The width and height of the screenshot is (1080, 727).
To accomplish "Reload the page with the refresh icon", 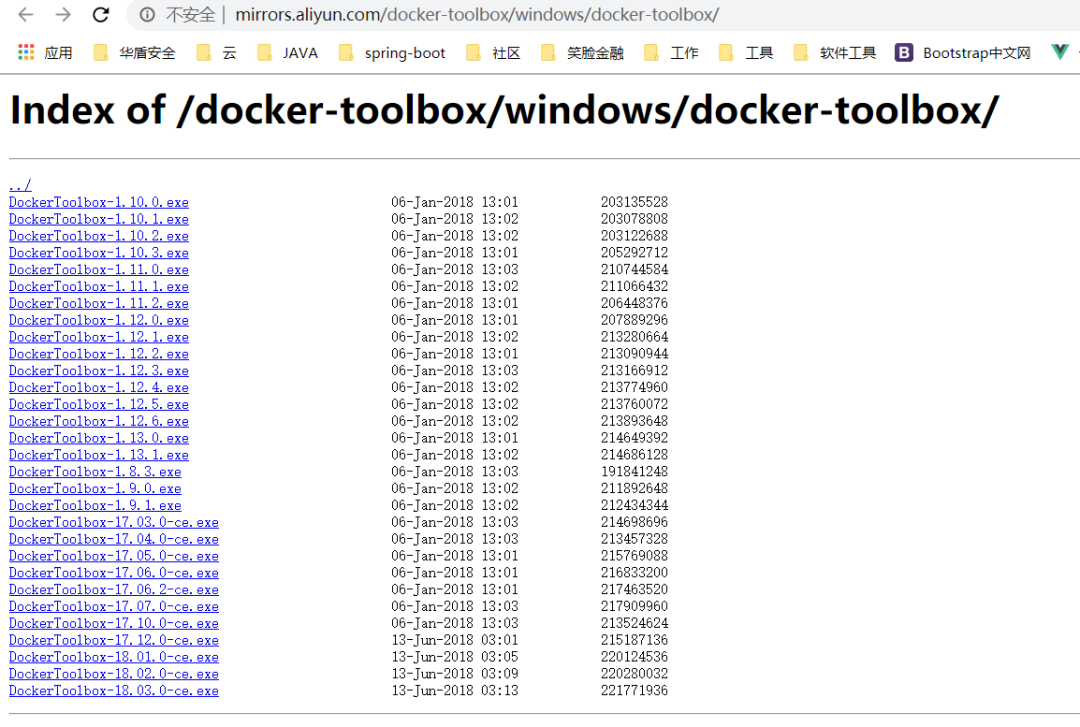I will click(101, 14).
